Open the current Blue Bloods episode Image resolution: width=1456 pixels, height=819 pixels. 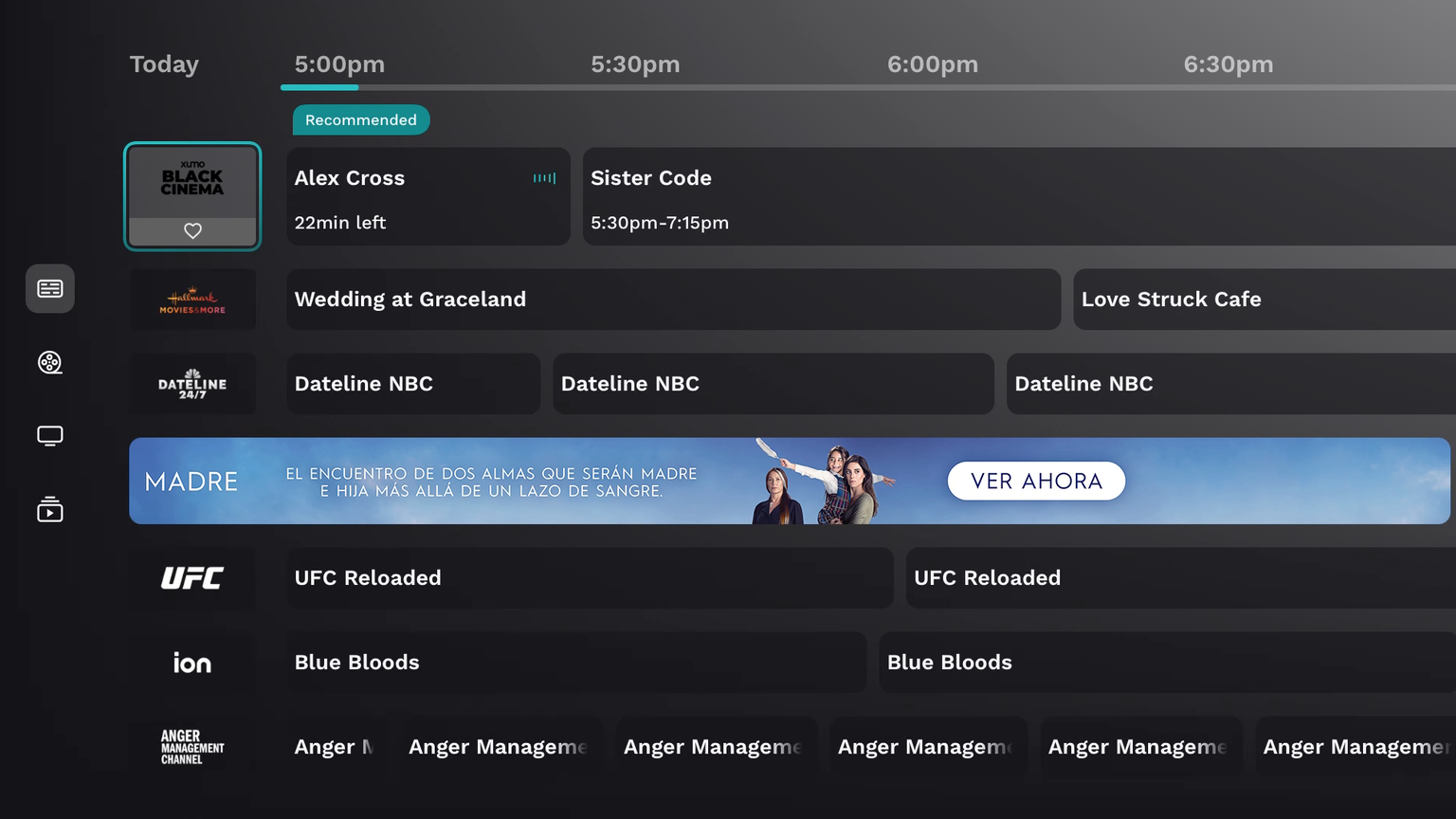click(x=576, y=663)
